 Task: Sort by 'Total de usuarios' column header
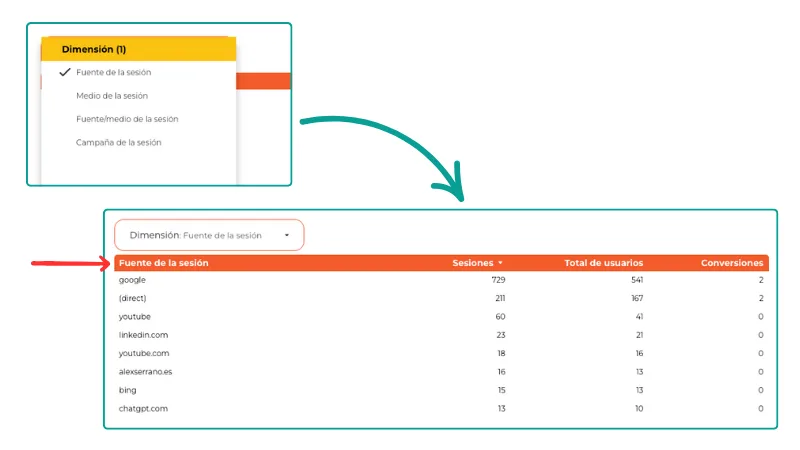click(603, 263)
